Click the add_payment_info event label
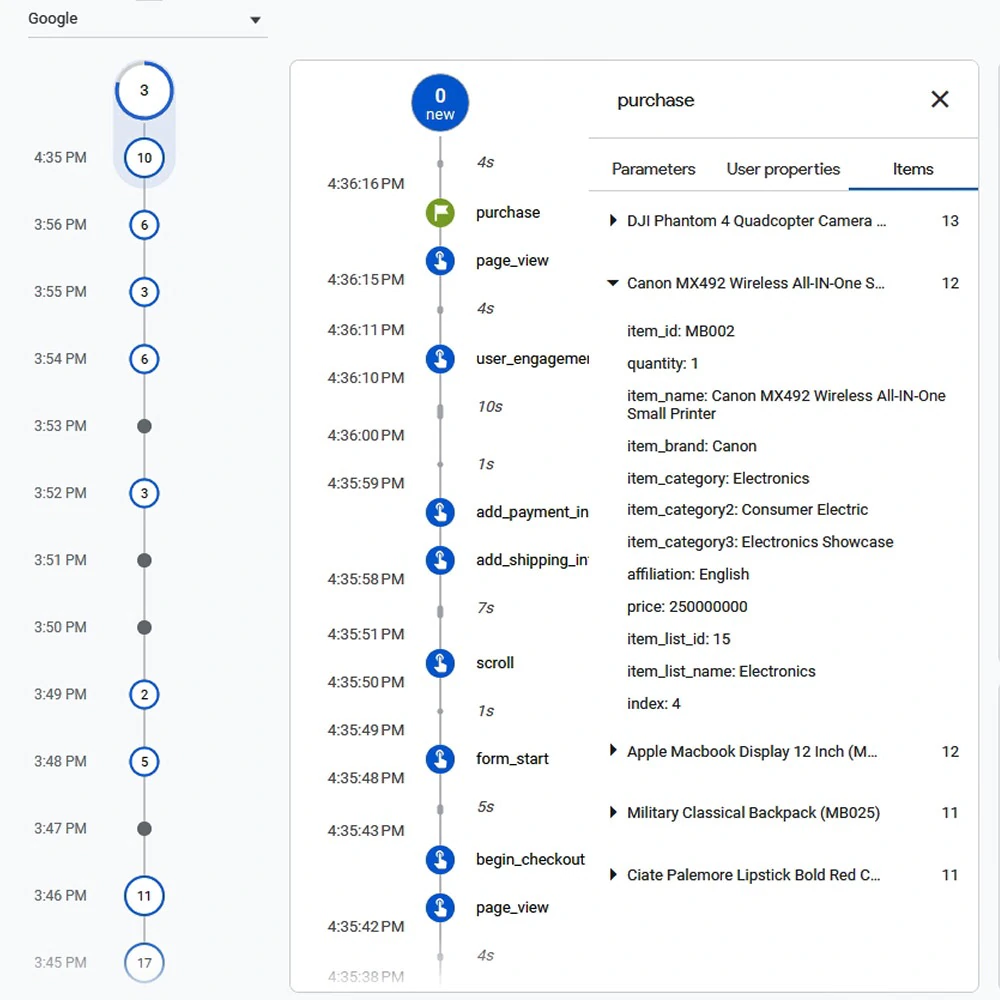This screenshot has height=1000, width=1000. click(x=532, y=512)
